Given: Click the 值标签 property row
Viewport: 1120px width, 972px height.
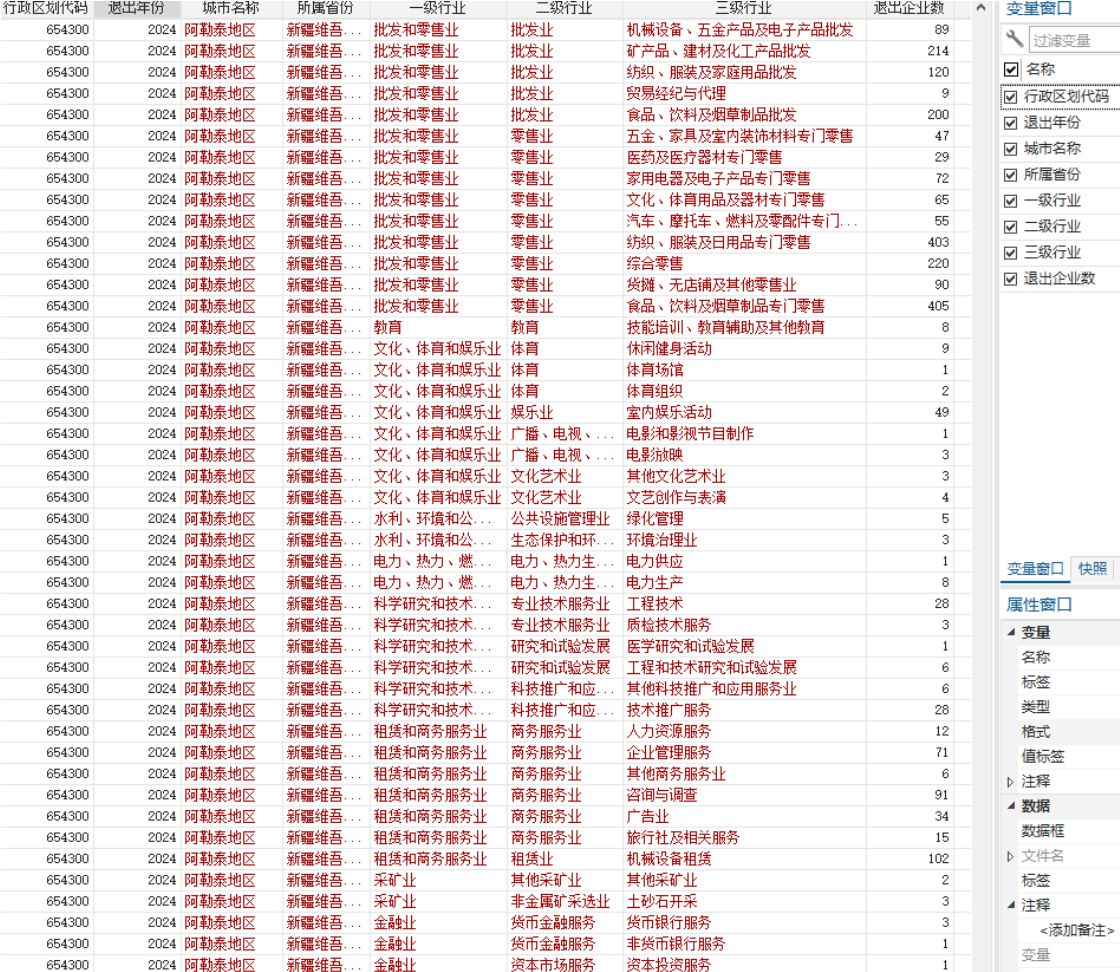Looking at the screenshot, I should point(1068,756).
